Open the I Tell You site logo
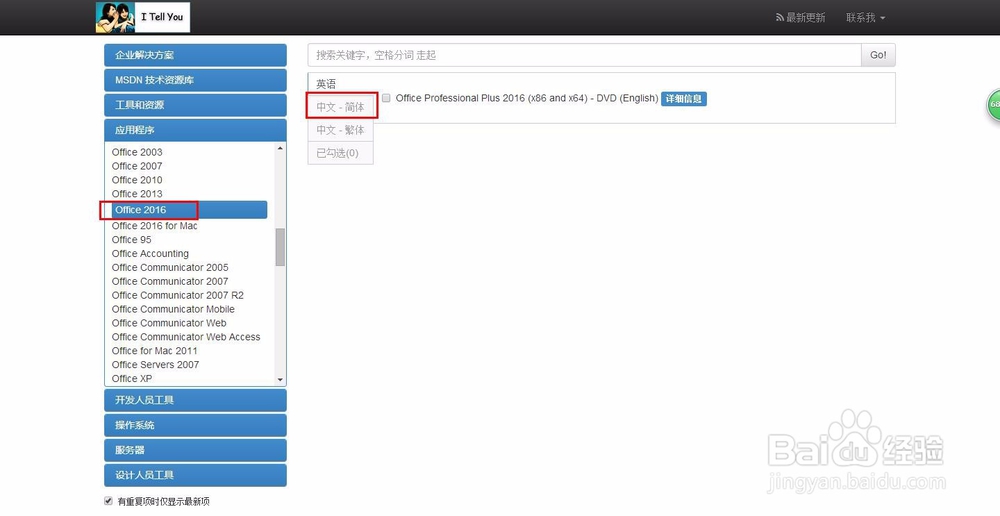Screen dimensions: 1000x516 point(143,17)
